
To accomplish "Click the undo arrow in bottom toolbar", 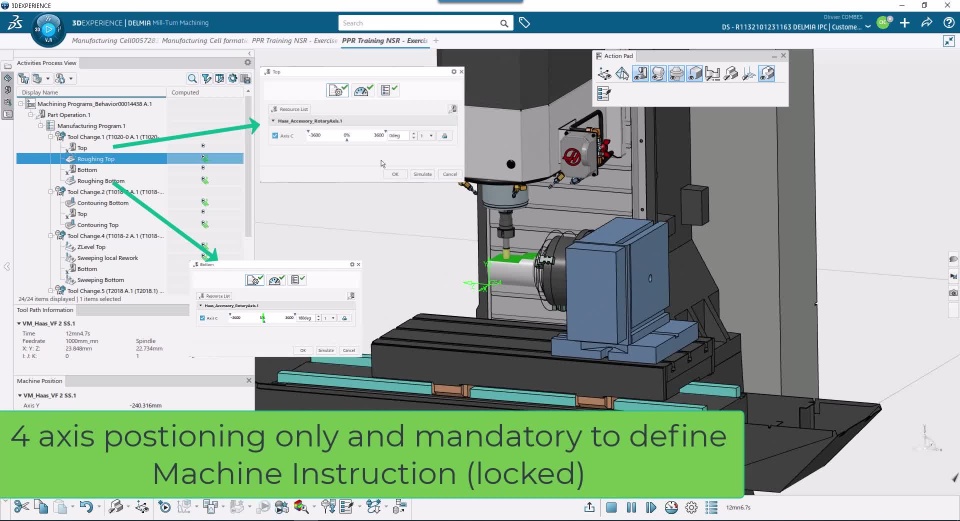I will (x=86, y=507).
